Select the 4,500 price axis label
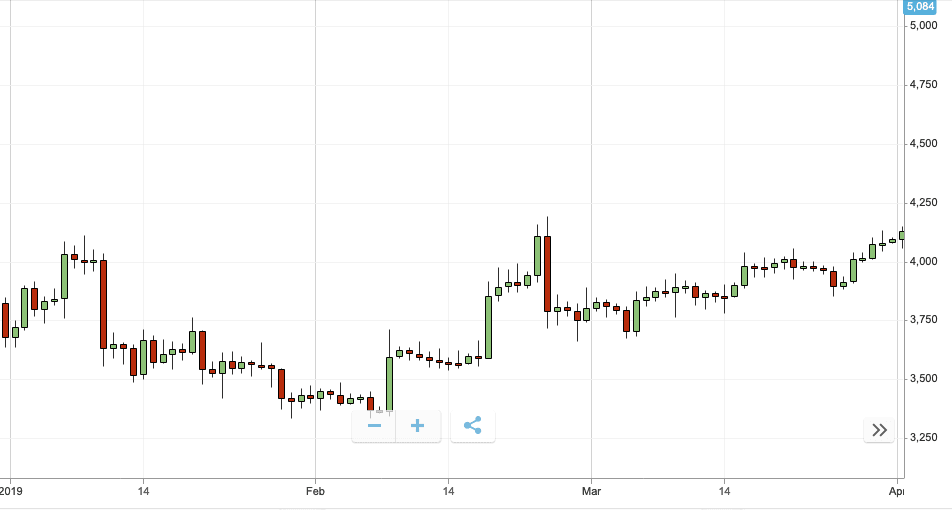 922,144
